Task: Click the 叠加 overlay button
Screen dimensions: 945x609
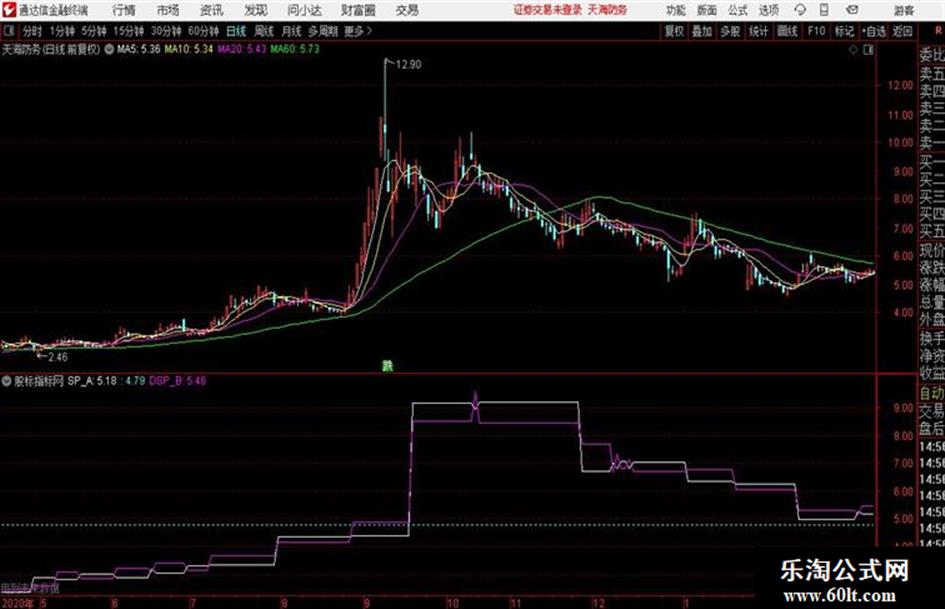Action: click(x=702, y=31)
